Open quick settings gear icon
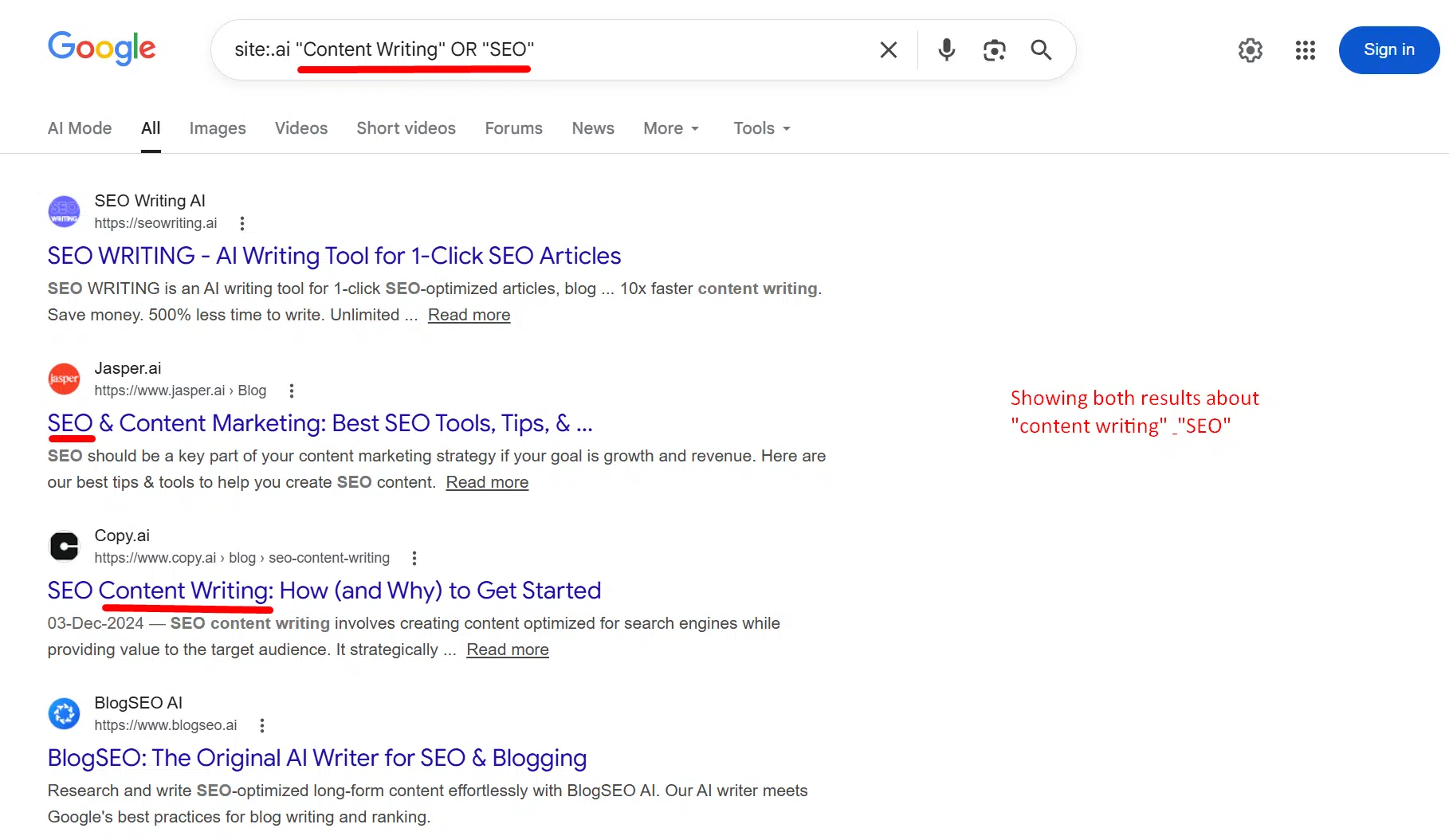The height and width of the screenshot is (840, 1449). click(1250, 50)
